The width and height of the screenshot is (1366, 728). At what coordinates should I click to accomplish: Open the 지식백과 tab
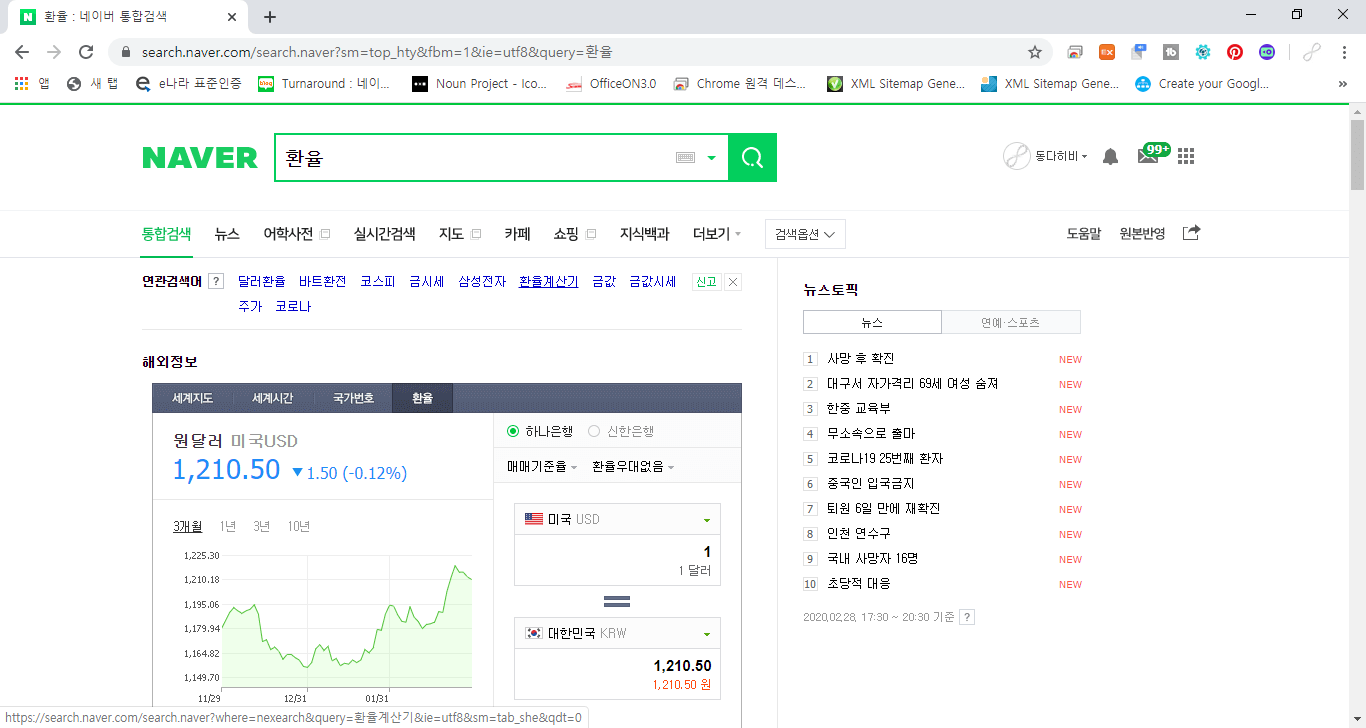pos(644,234)
